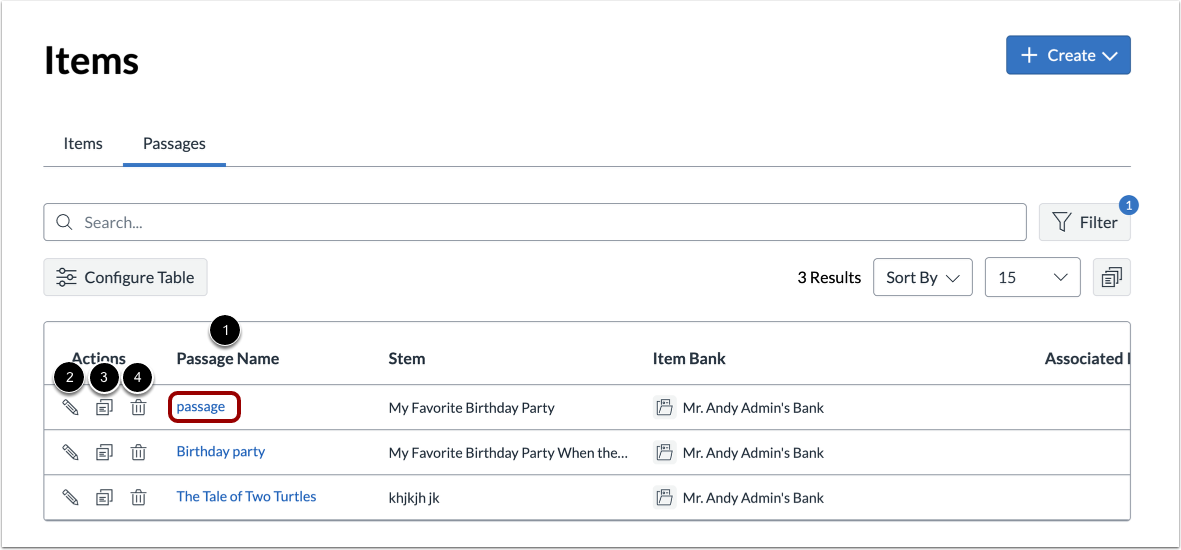Click the copy icon for 'Birthday party'
The height and width of the screenshot is (550, 1181).
point(104,452)
